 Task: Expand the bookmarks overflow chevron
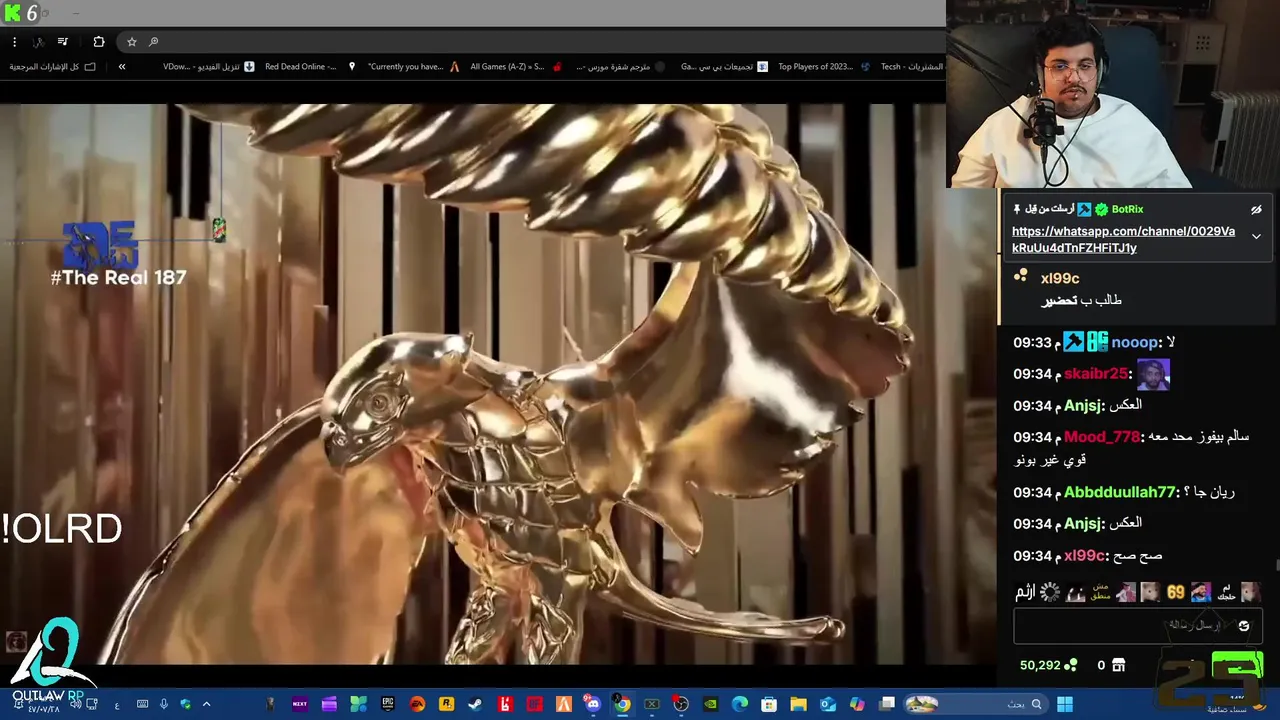[122, 67]
